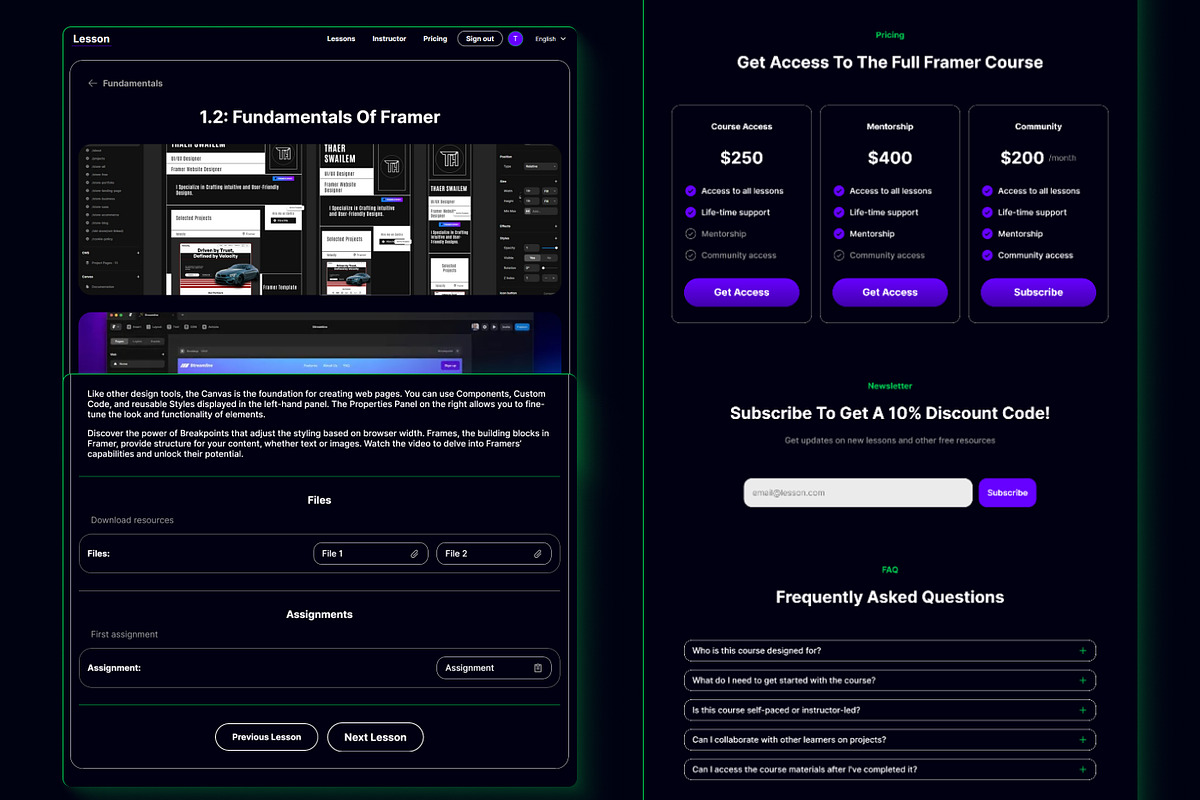The image size is (1200, 800).
Task: Download File 1
Action: 370,553
